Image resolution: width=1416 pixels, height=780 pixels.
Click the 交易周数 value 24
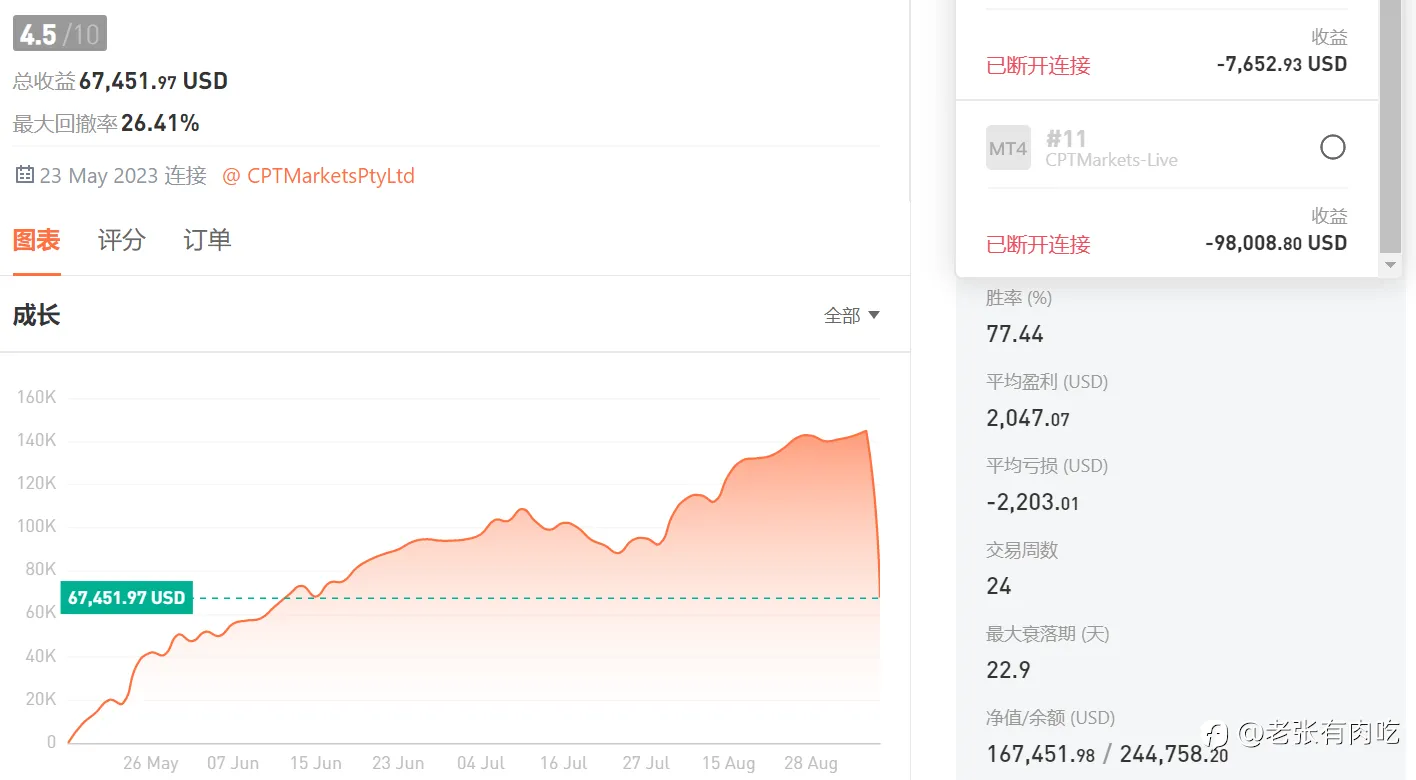pyautogui.click(x=999, y=586)
